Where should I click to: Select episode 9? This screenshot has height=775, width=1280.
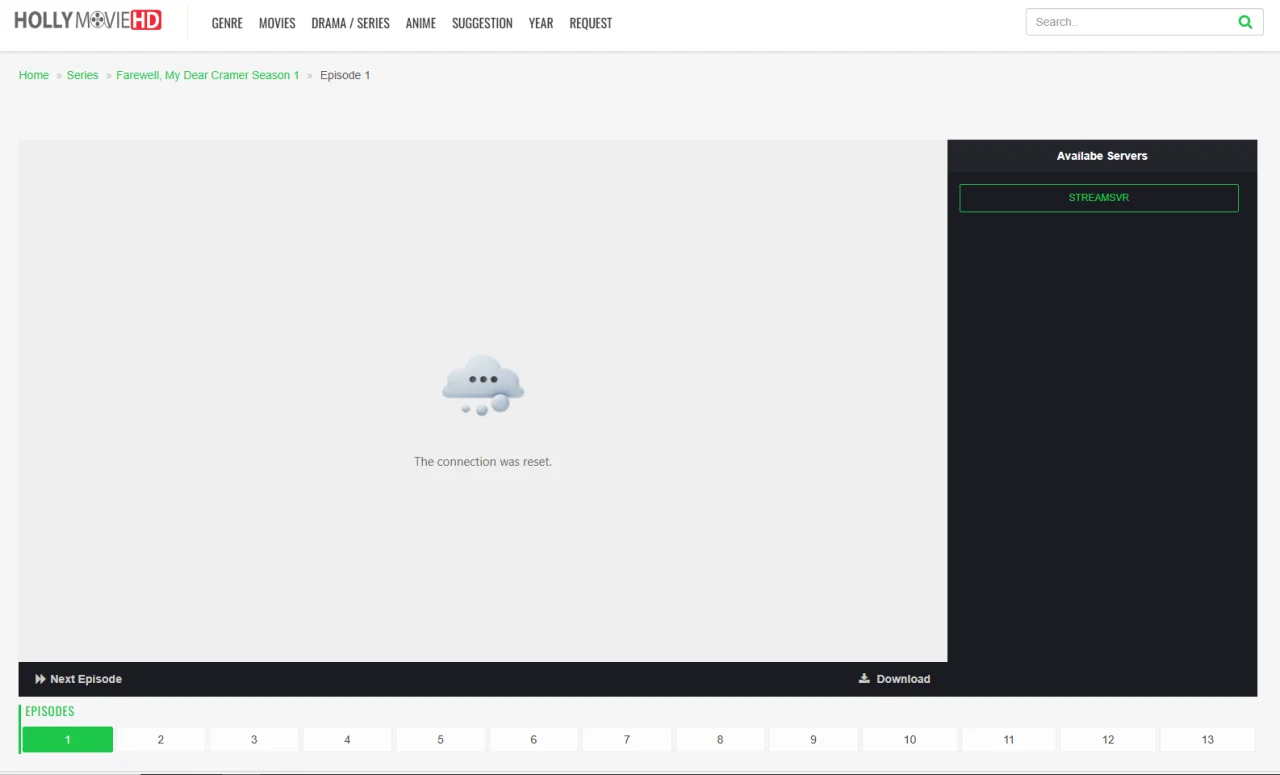point(813,740)
